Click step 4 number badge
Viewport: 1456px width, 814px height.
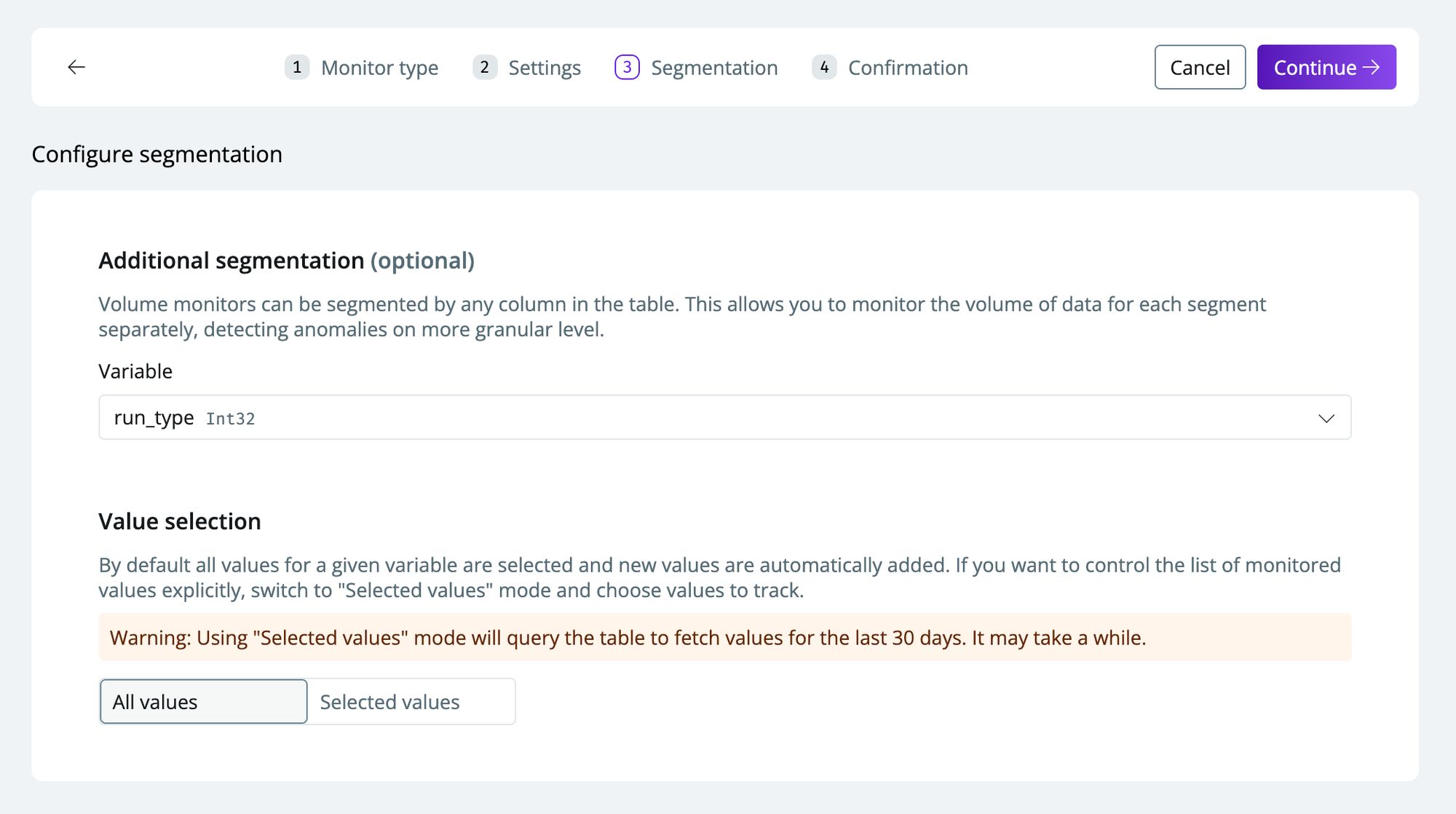[x=823, y=67]
